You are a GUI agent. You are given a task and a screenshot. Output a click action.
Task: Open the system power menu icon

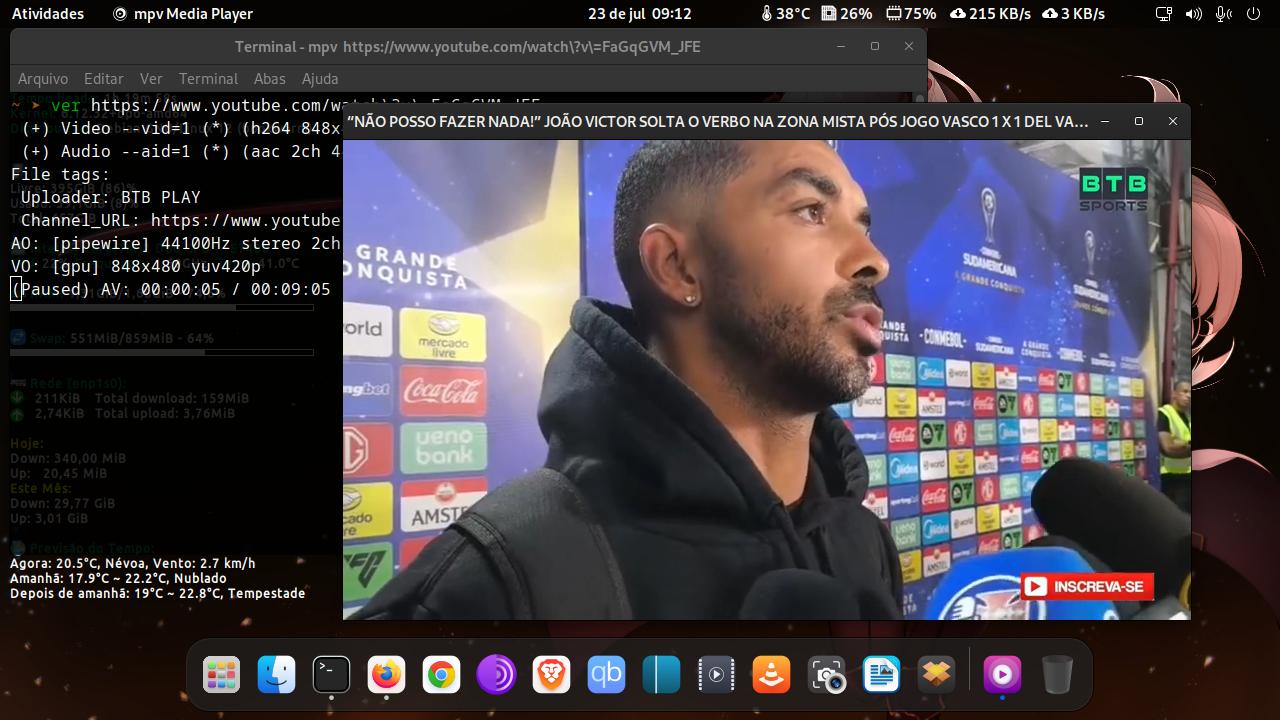(x=1253, y=14)
